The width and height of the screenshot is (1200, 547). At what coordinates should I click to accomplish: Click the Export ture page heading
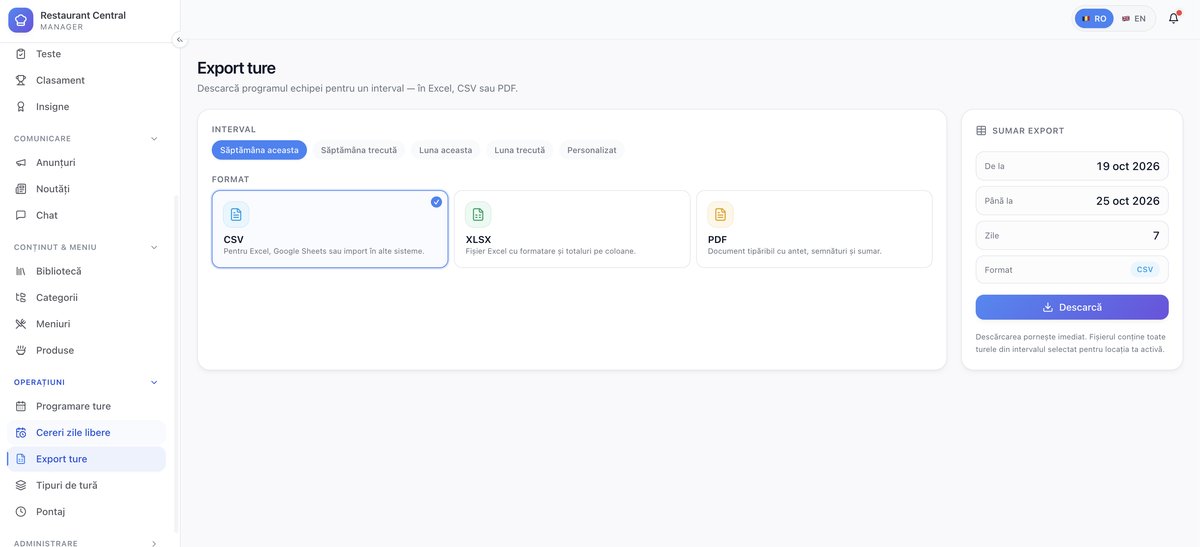coord(236,68)
